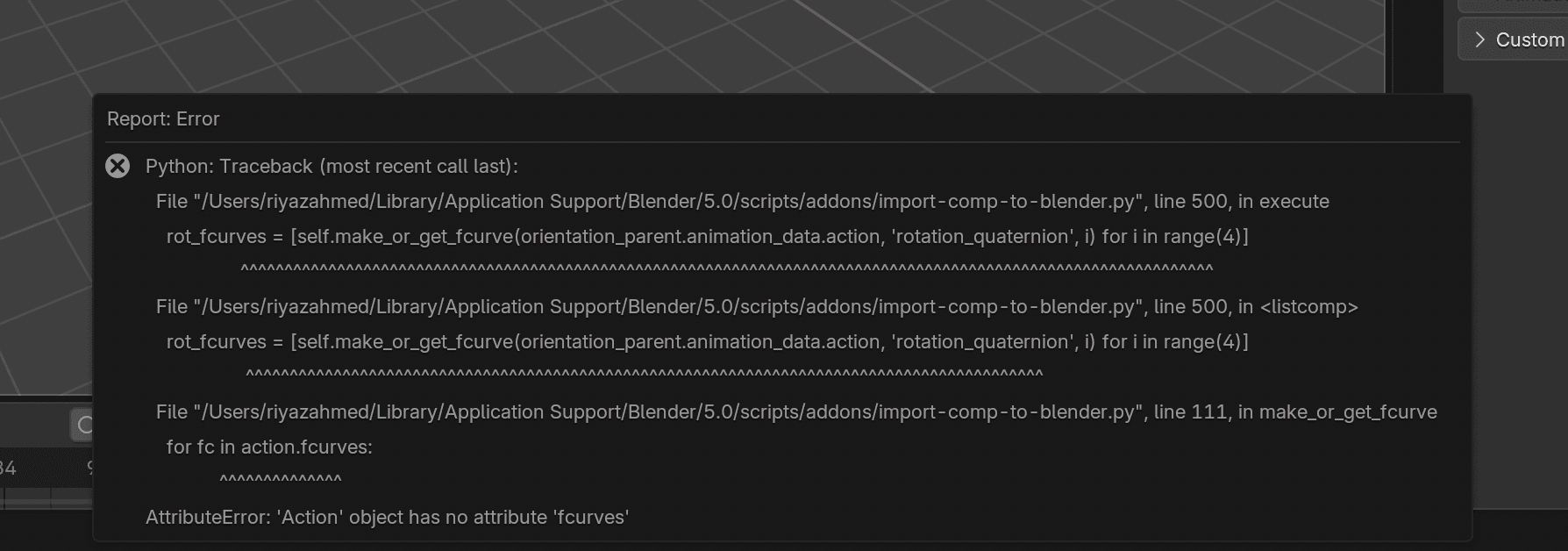Click the long caret underline below the first rot_fcurves line

tap(726, 268)
